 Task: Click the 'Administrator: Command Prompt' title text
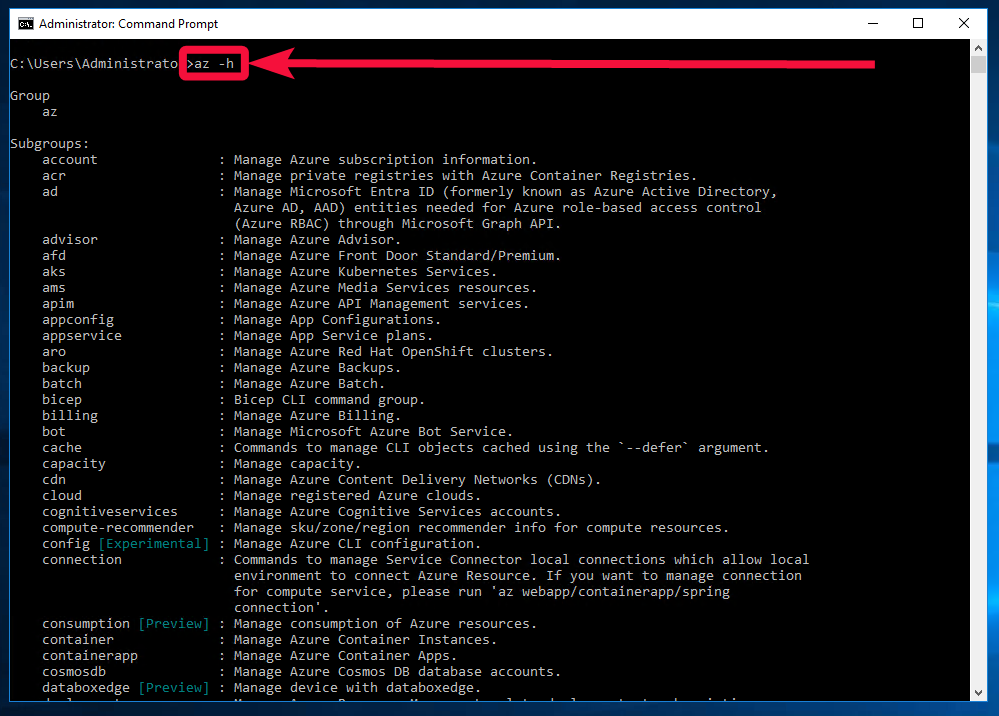[x=128, y=24]
